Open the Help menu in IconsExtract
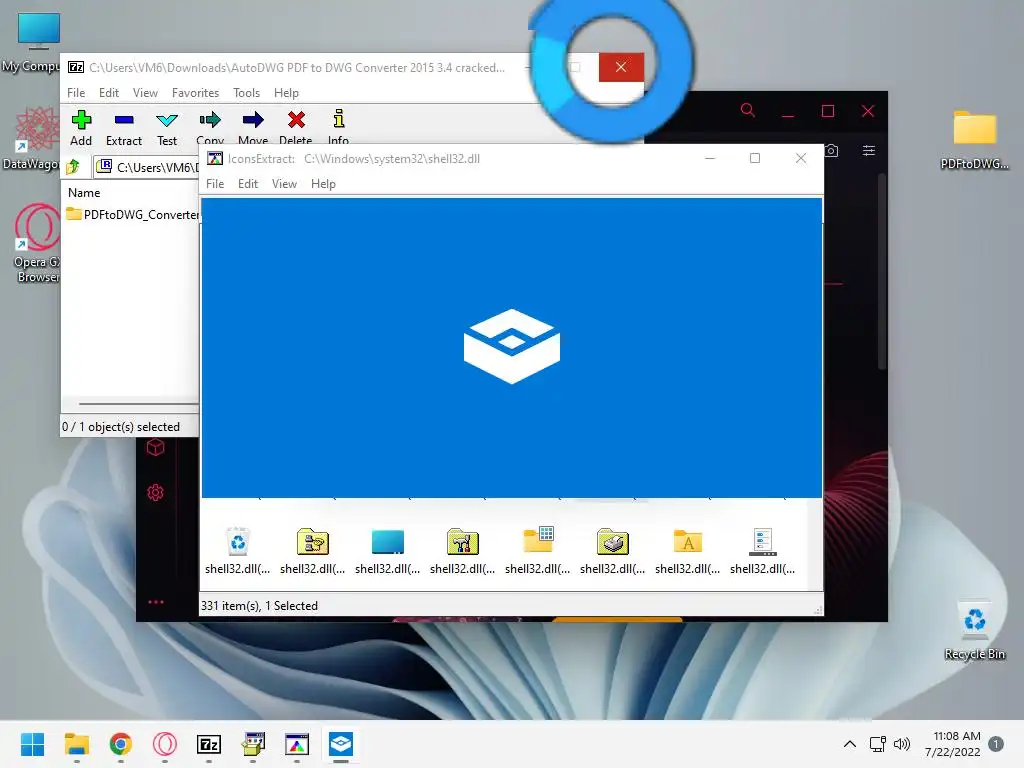Image resolution: width=1024 pixels, height=768 pixels. 323,184
